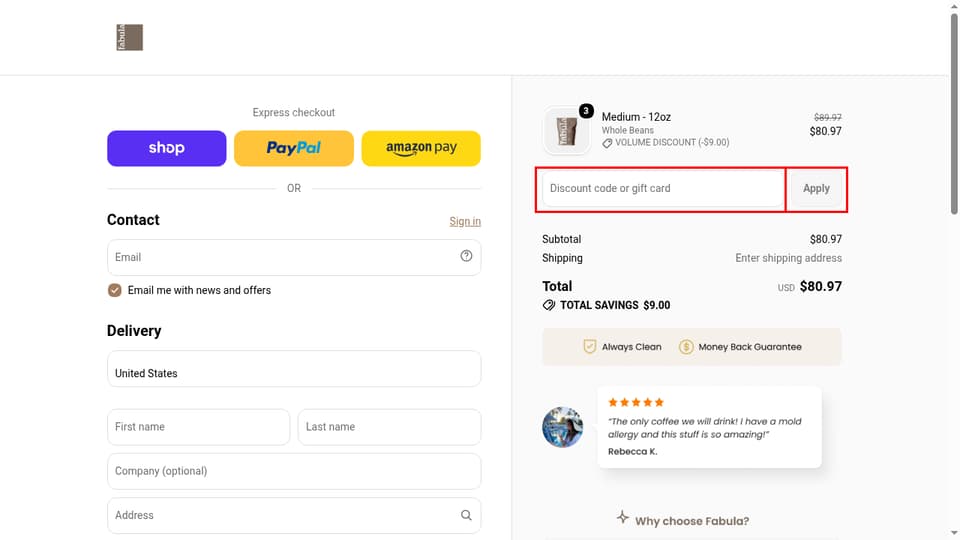
Task: Uncheck Email me with news and offers
Action: click(114, 290)
